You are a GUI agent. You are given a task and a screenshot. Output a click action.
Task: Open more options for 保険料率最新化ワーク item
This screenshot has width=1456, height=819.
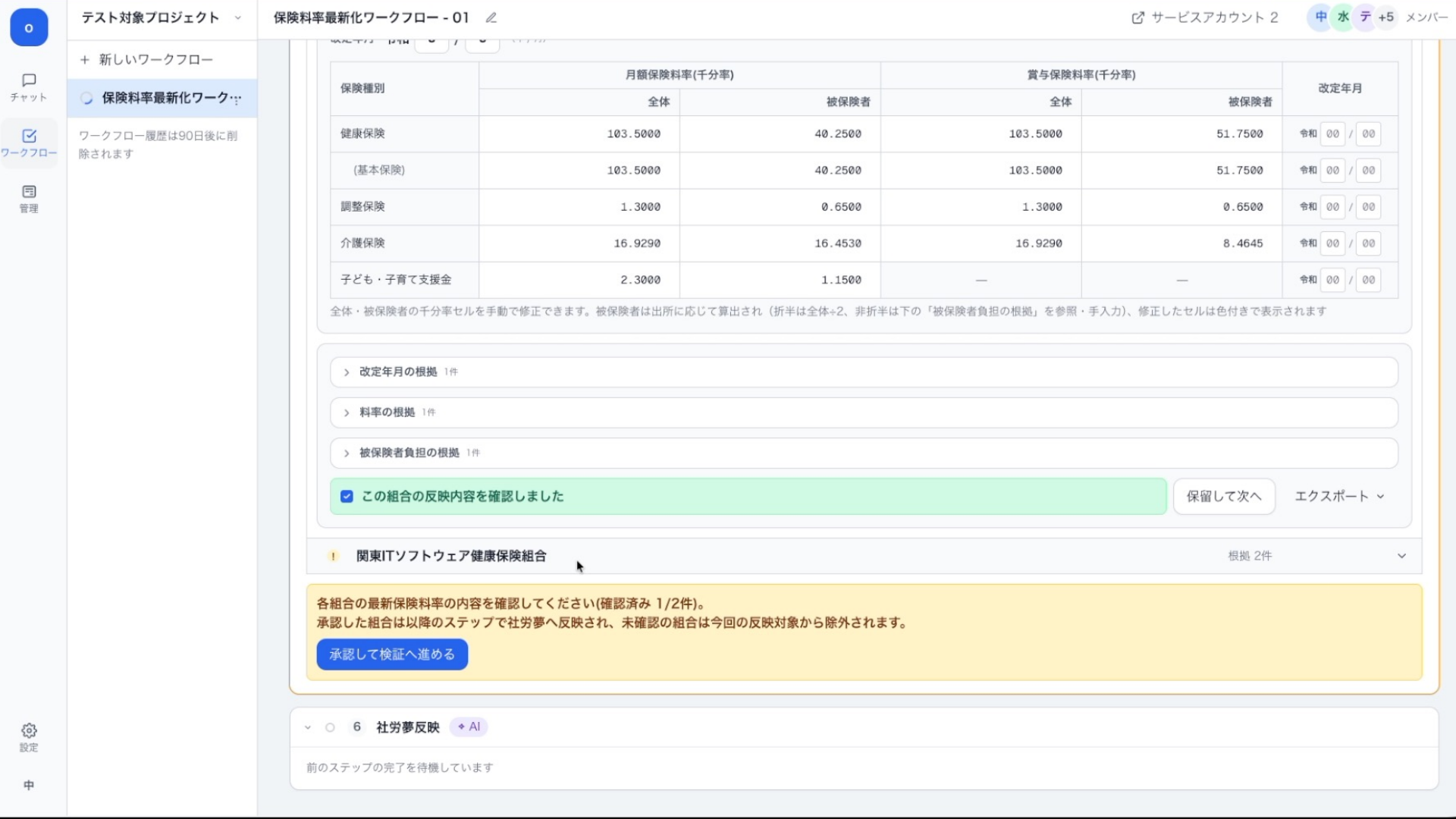click(x=237, y=99)
